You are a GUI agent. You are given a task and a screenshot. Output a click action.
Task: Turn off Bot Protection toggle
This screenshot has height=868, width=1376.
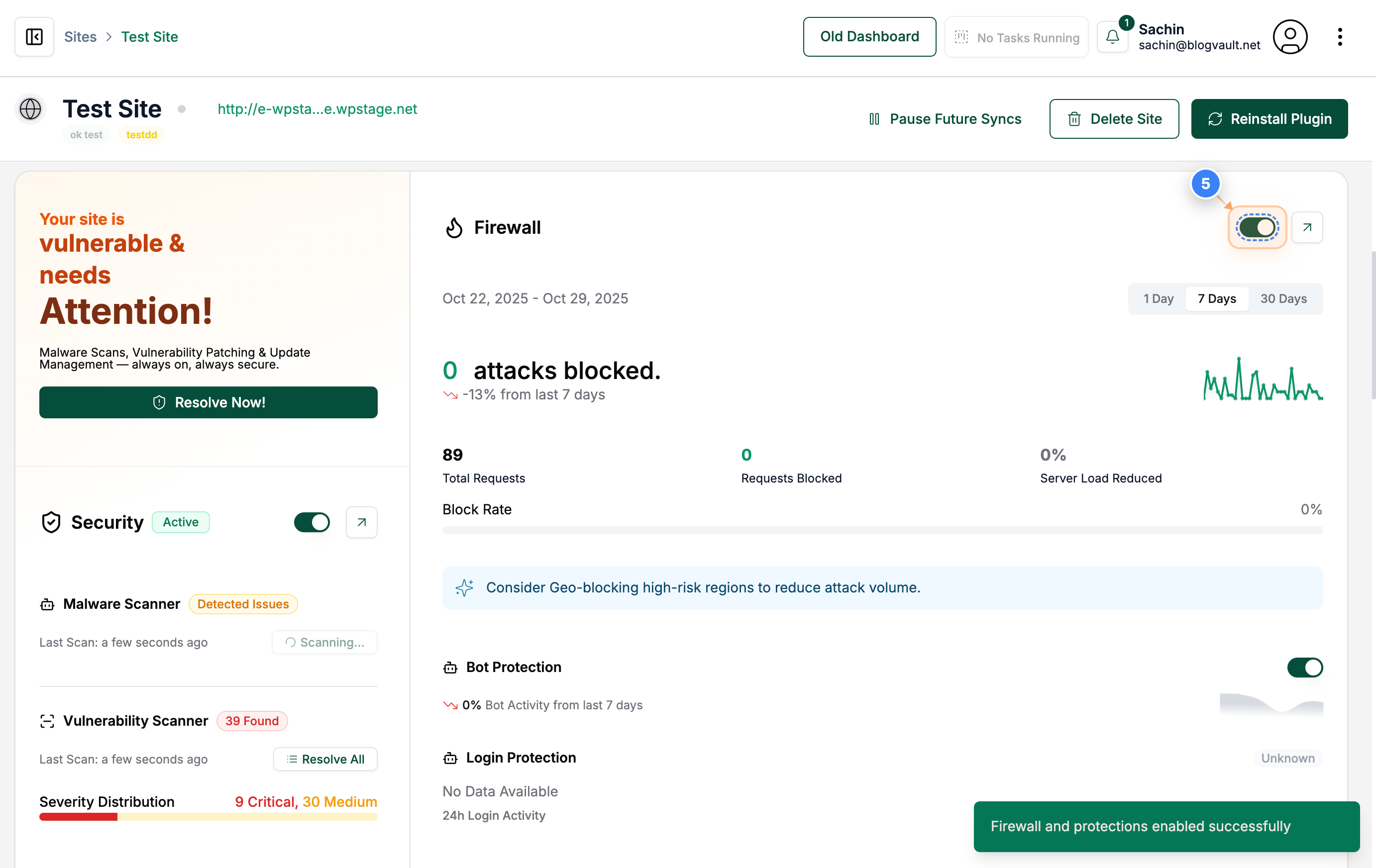pos(1304,668)
